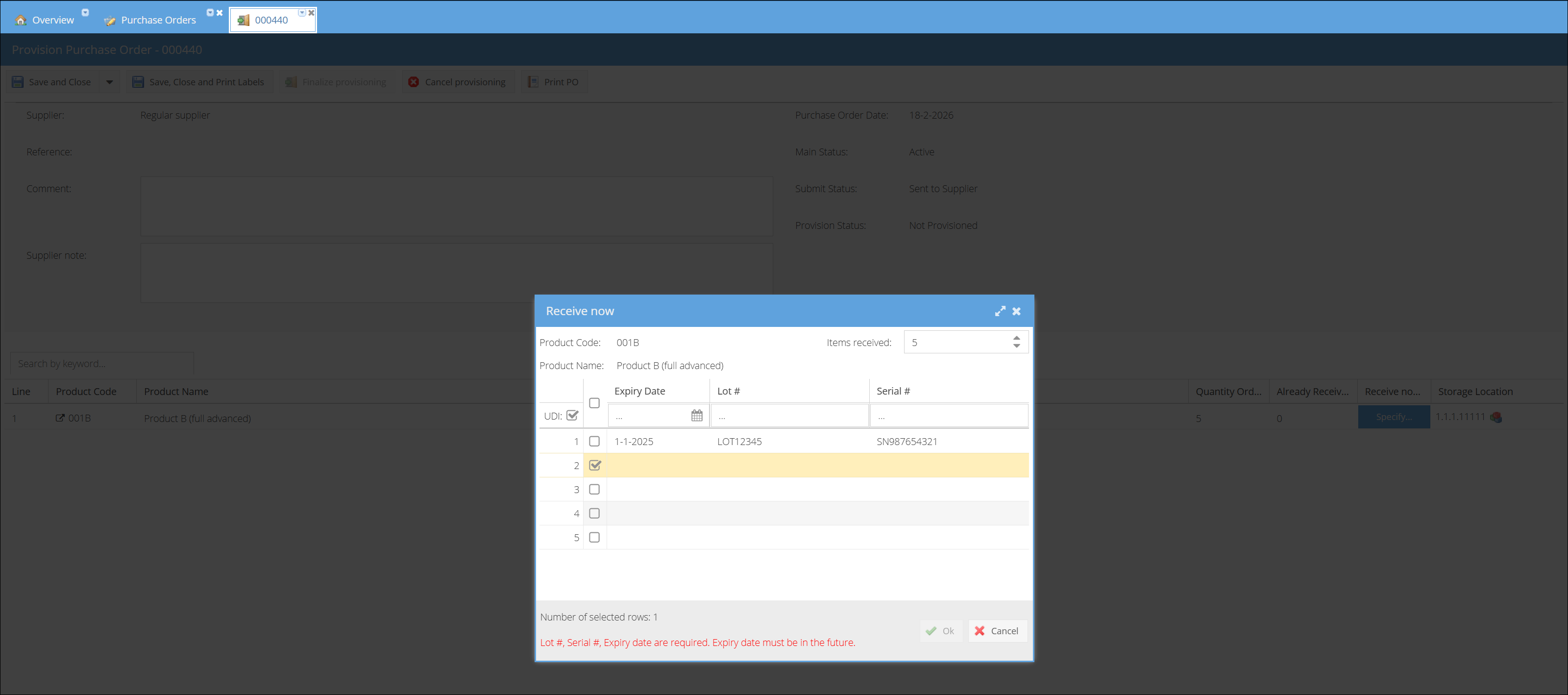Check the row 1 checkbox with LOT12345
The height and width of the screenshot is (695, 1568).
click(595, 441)
